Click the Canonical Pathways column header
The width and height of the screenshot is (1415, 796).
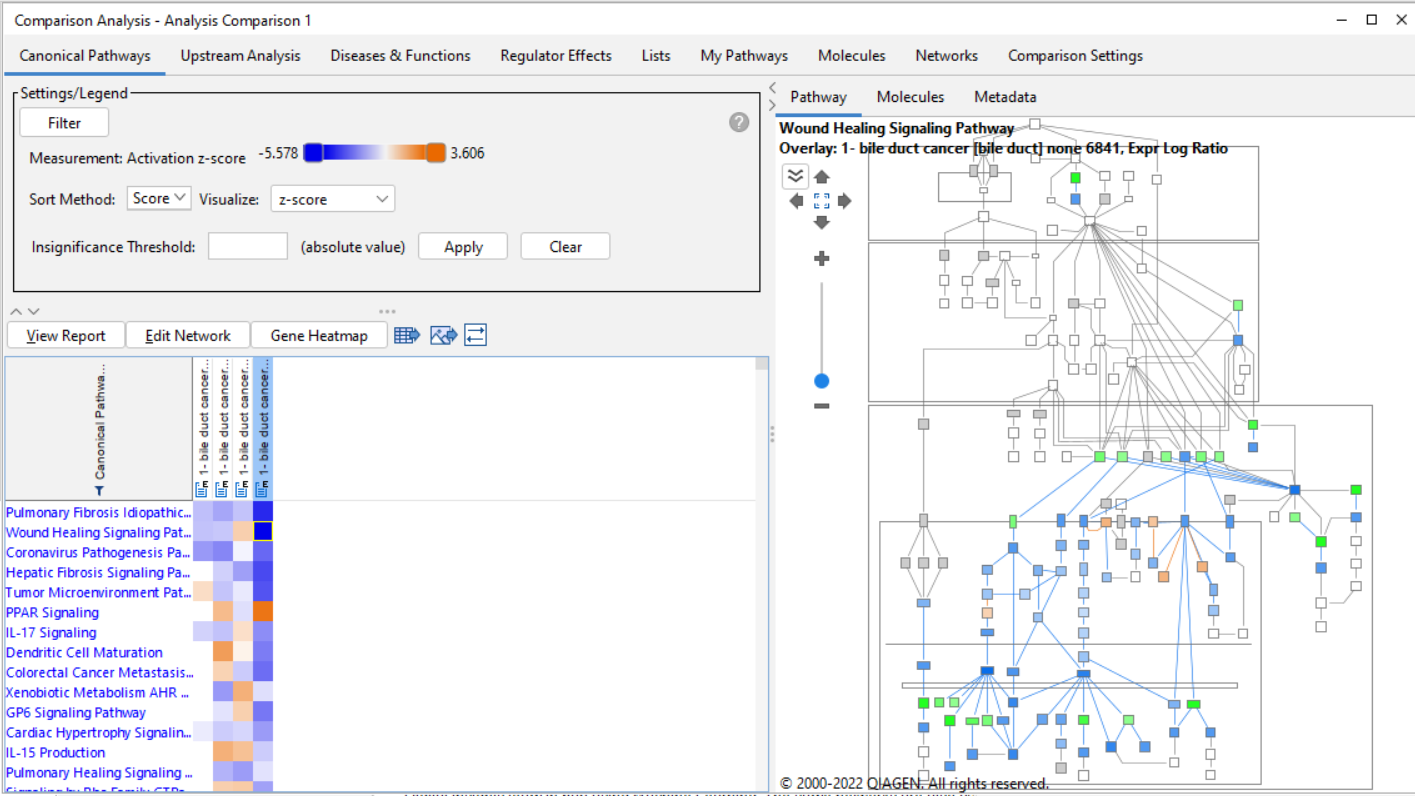[x=99, y=428]
